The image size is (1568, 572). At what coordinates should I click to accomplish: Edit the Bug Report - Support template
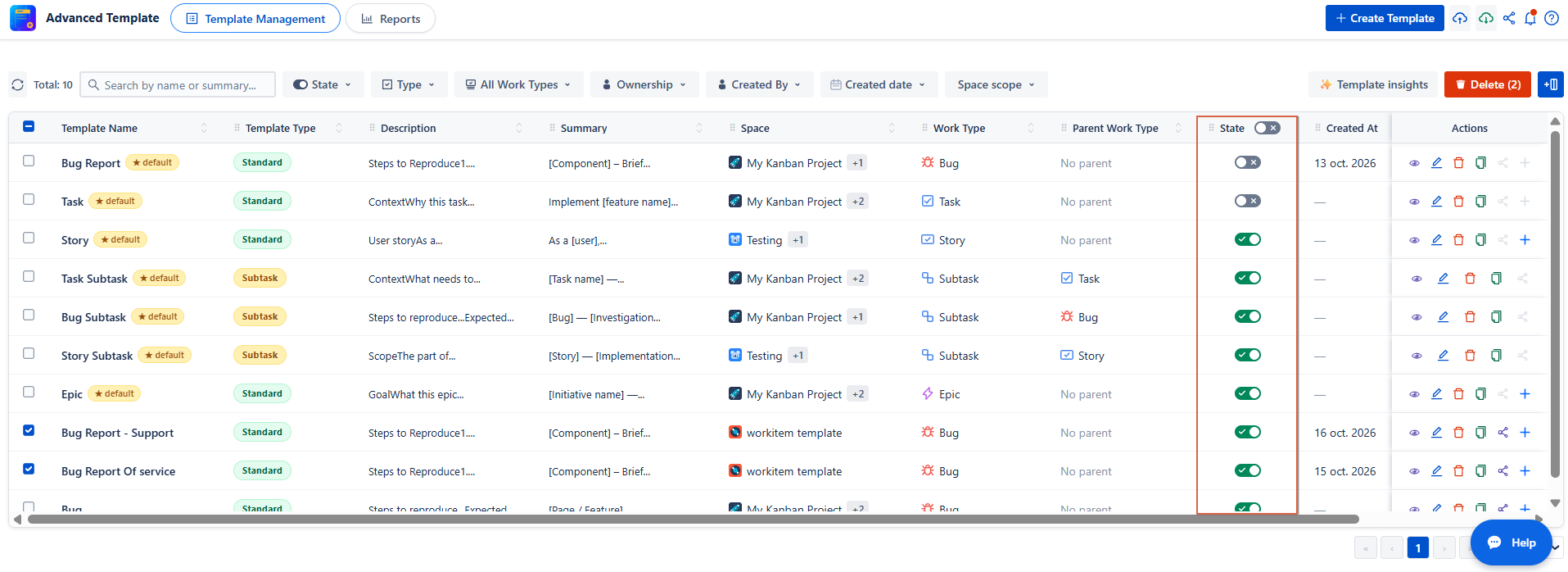(x=1436, y=433)
